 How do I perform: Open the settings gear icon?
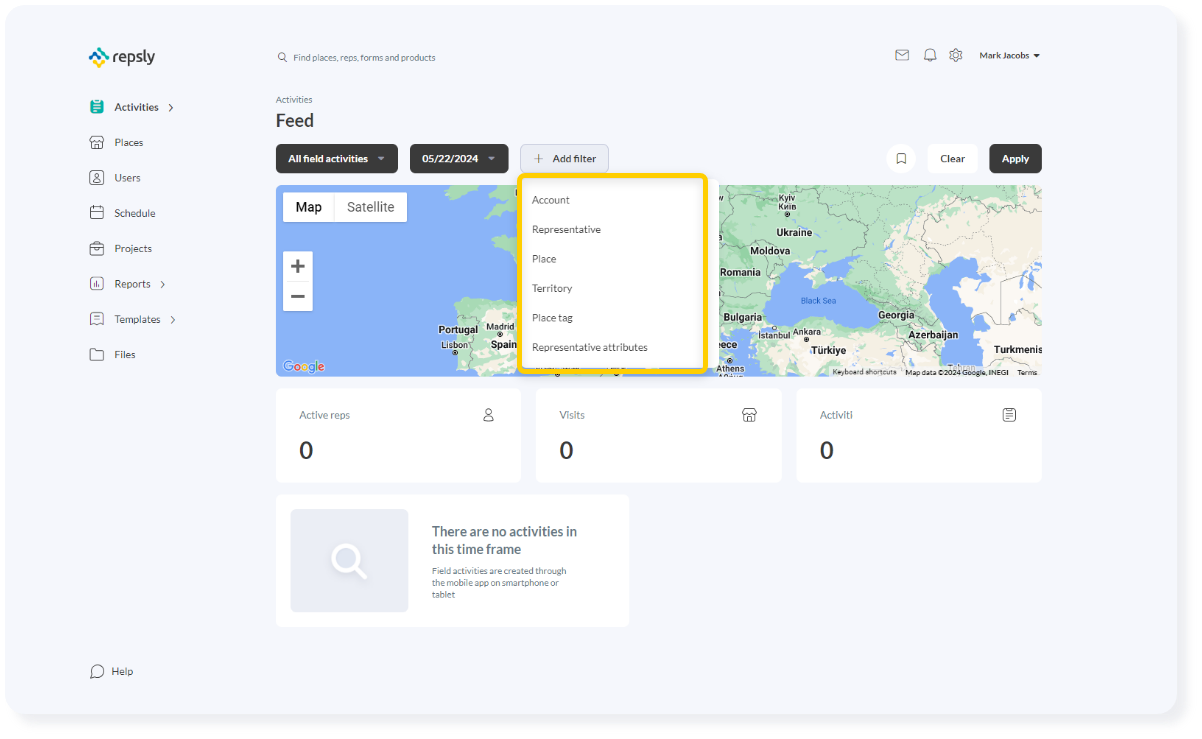click(x=956, y=55)
